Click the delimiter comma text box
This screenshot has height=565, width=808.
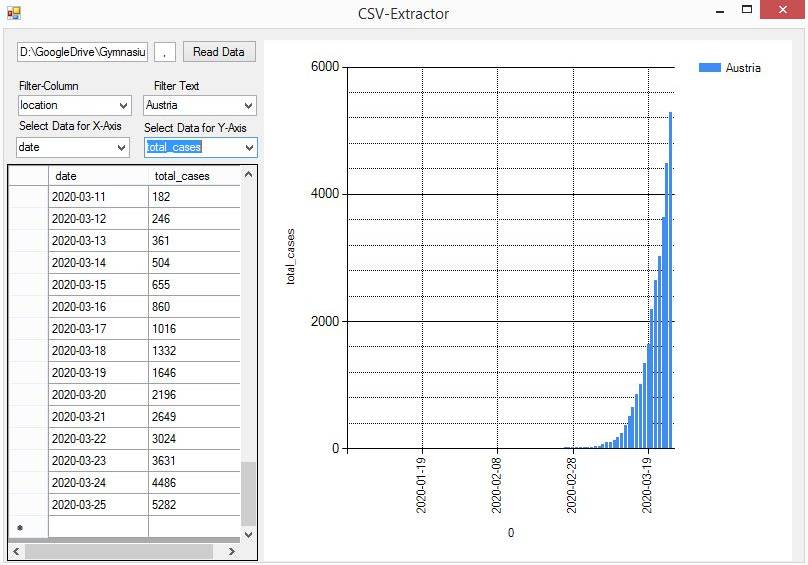click(x=166, y=52)
